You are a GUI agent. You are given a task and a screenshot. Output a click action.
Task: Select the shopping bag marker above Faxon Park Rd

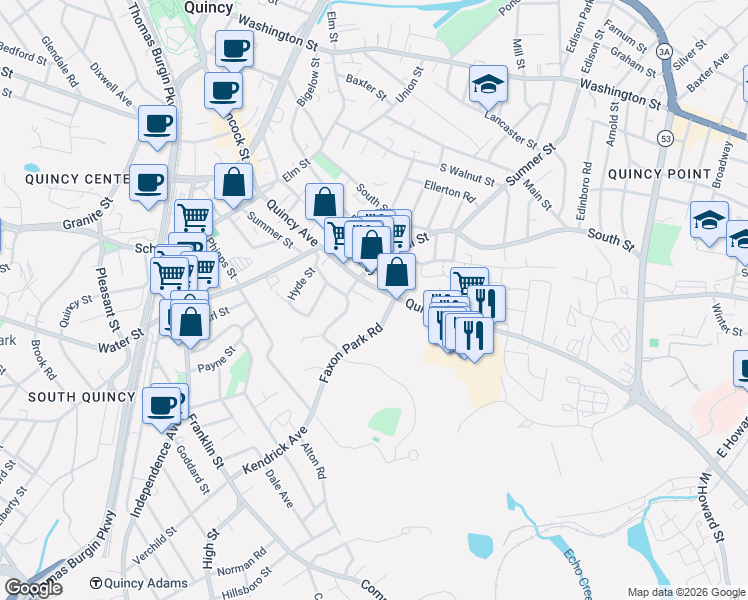[x=396, y=274]
